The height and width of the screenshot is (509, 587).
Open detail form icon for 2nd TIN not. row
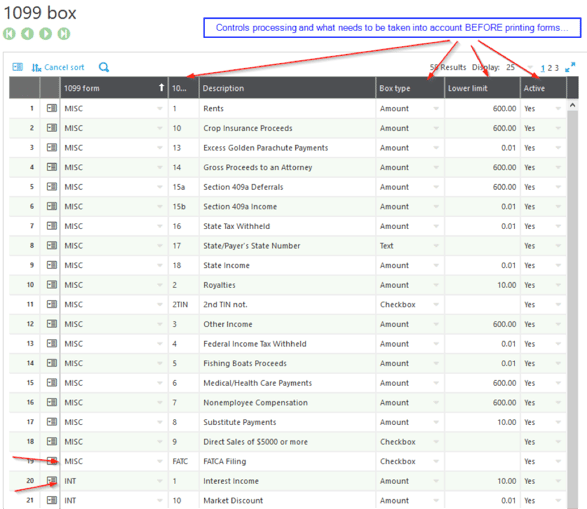[52, 304]
